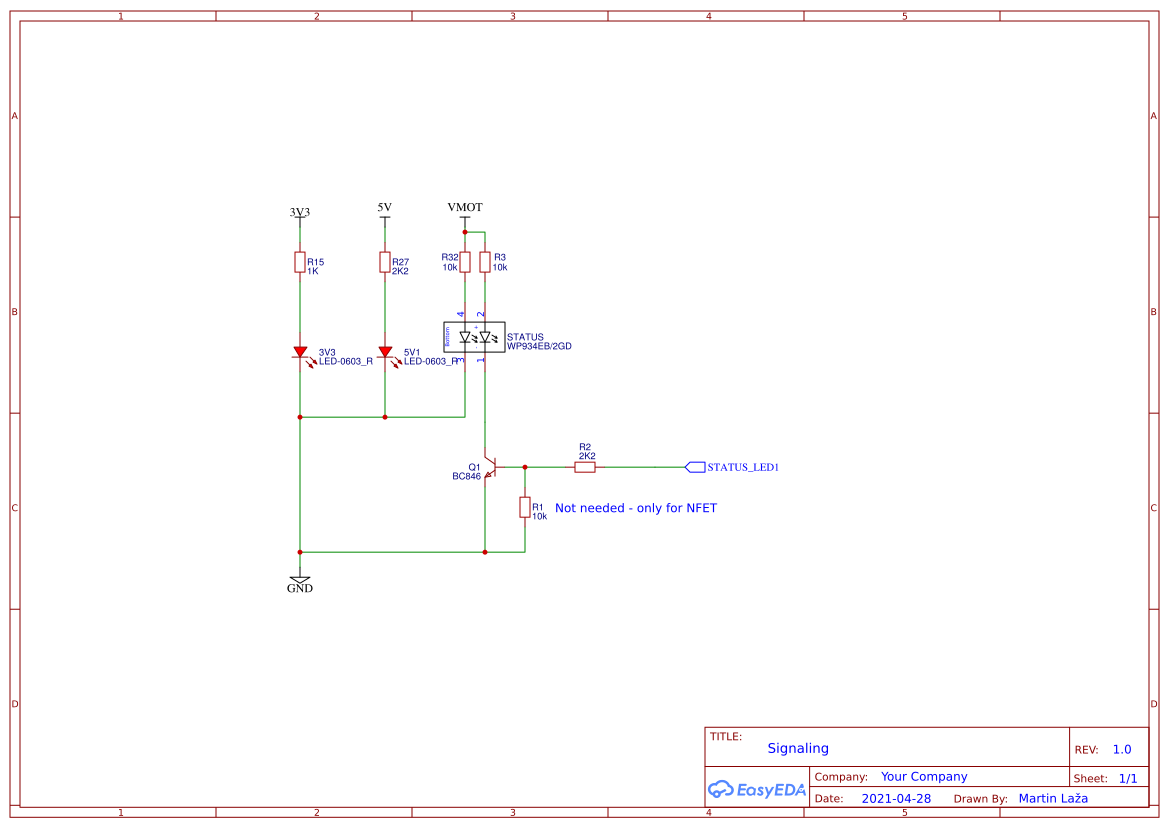Select the date 2021-04-28 field
The image size is (1169, 828).
[x=896, y=798]
